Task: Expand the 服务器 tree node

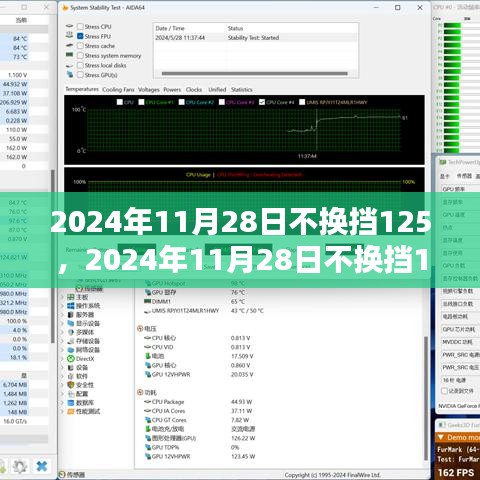Action: [x=62, y=314]
